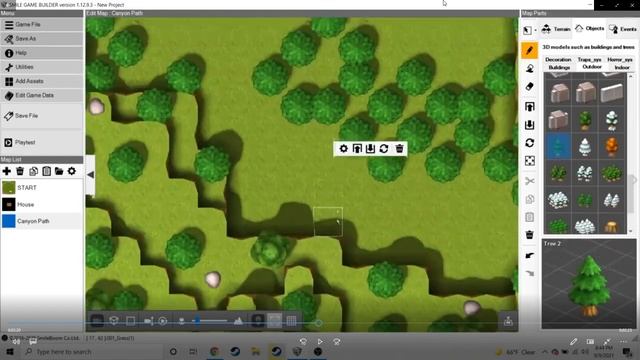Click the object list scrollbar down arrow
The image size is (640, 360).
631,231
